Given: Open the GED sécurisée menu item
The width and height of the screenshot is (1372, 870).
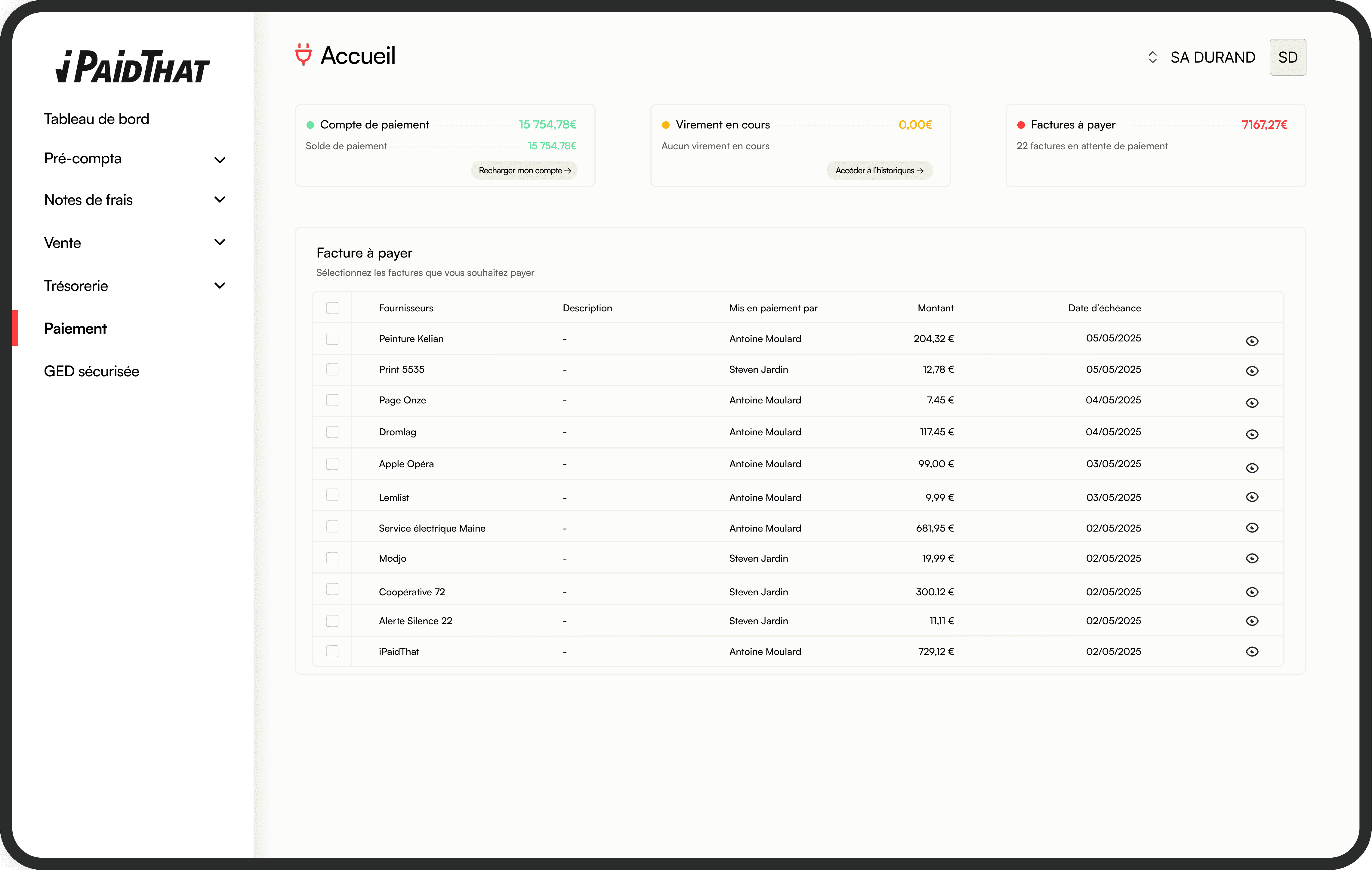Looking at the screenshot, I should 91,371.
